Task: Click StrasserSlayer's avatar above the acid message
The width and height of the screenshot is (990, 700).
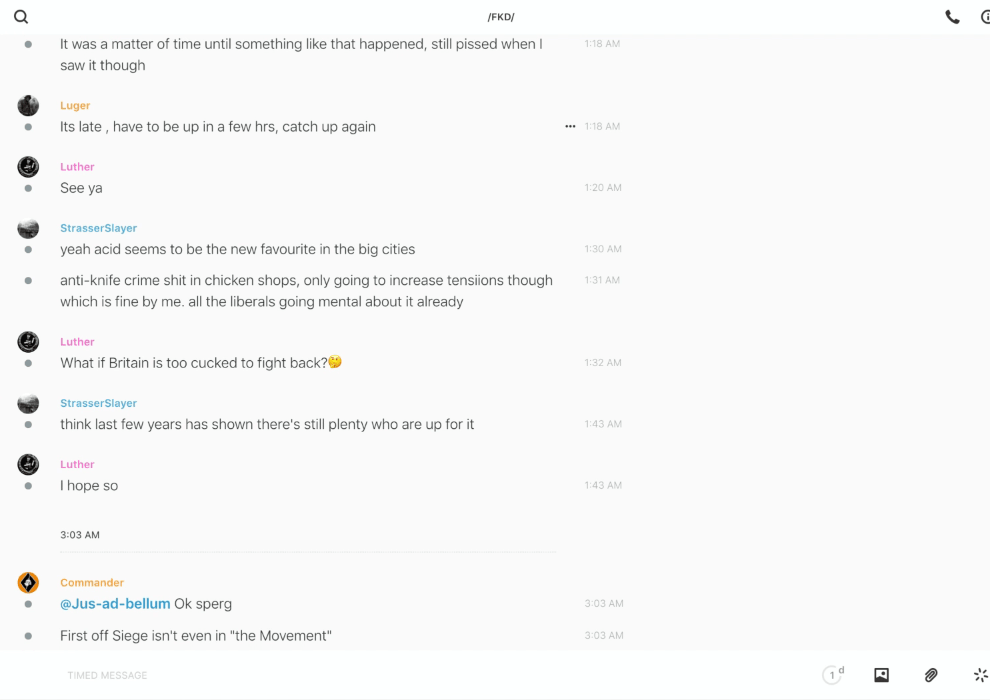Action: [x=28, y=228]
